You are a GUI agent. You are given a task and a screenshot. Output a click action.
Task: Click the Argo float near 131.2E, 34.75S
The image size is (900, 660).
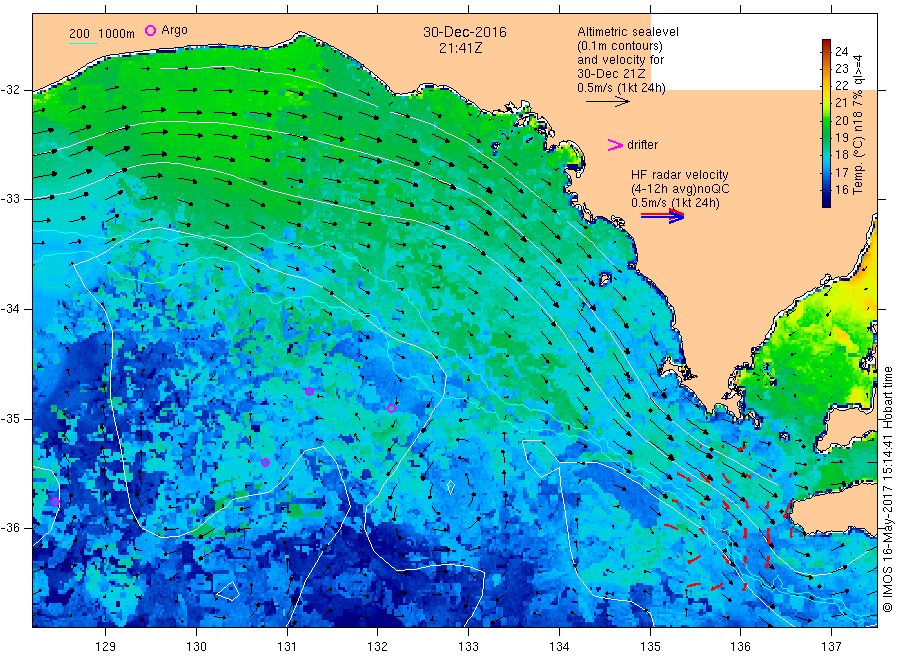tap(309, 391)
